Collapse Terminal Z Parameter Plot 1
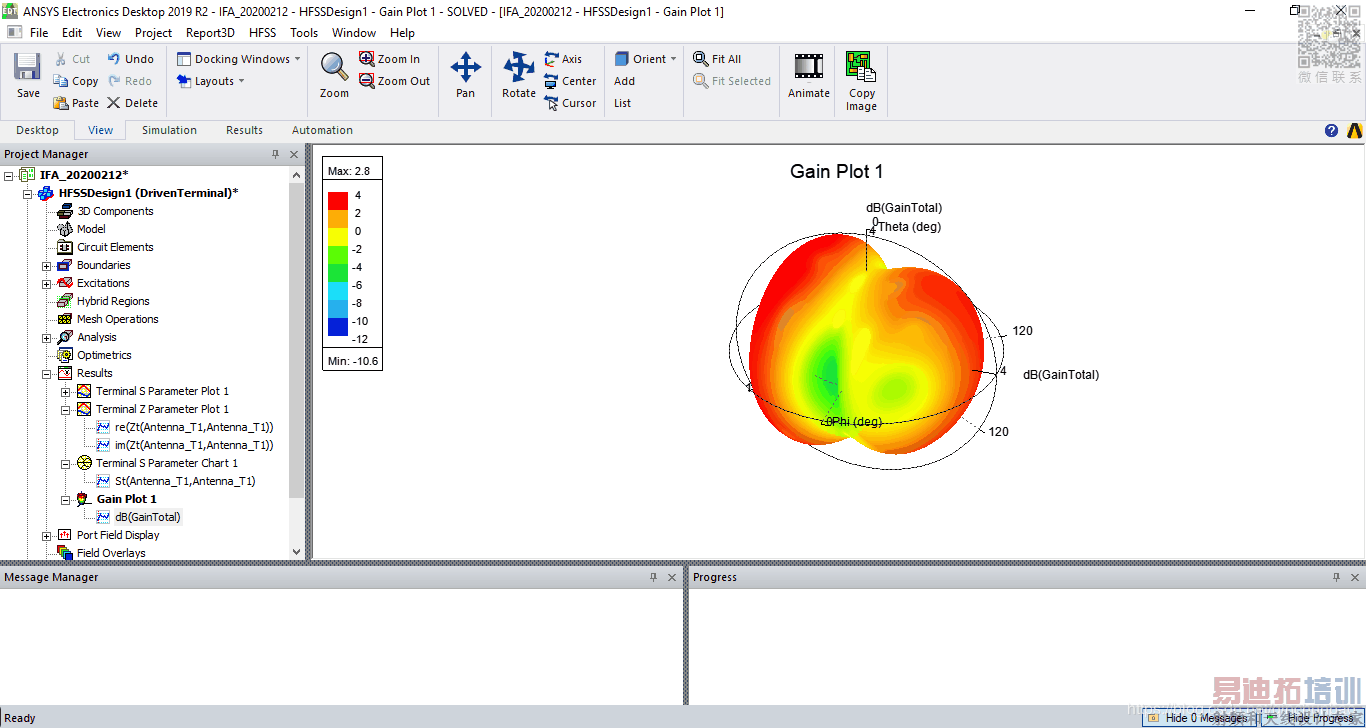 pyautogui.click(x=66, y=409)
